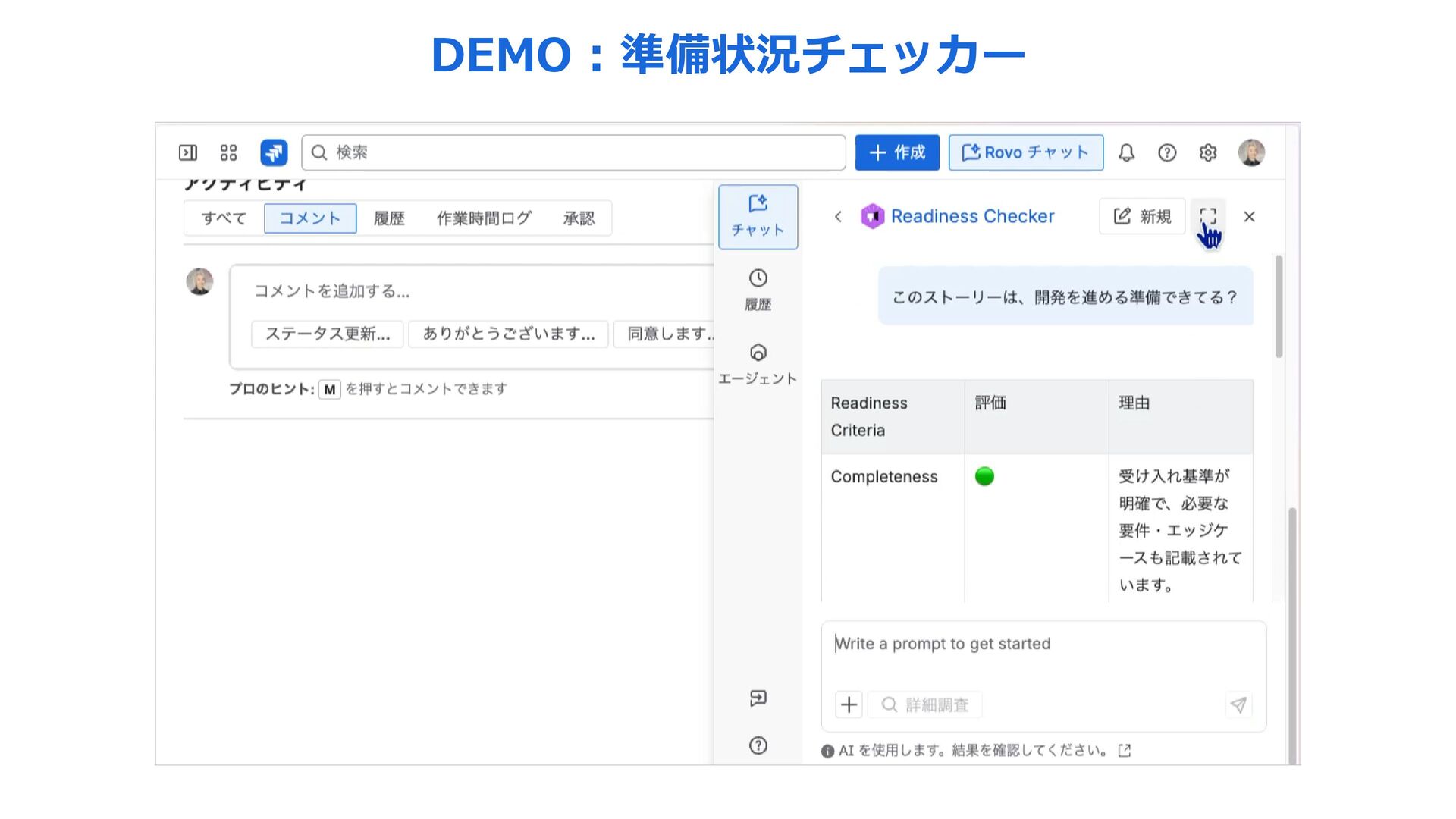Click the Jira logo icon

click(x=274, y=153)
